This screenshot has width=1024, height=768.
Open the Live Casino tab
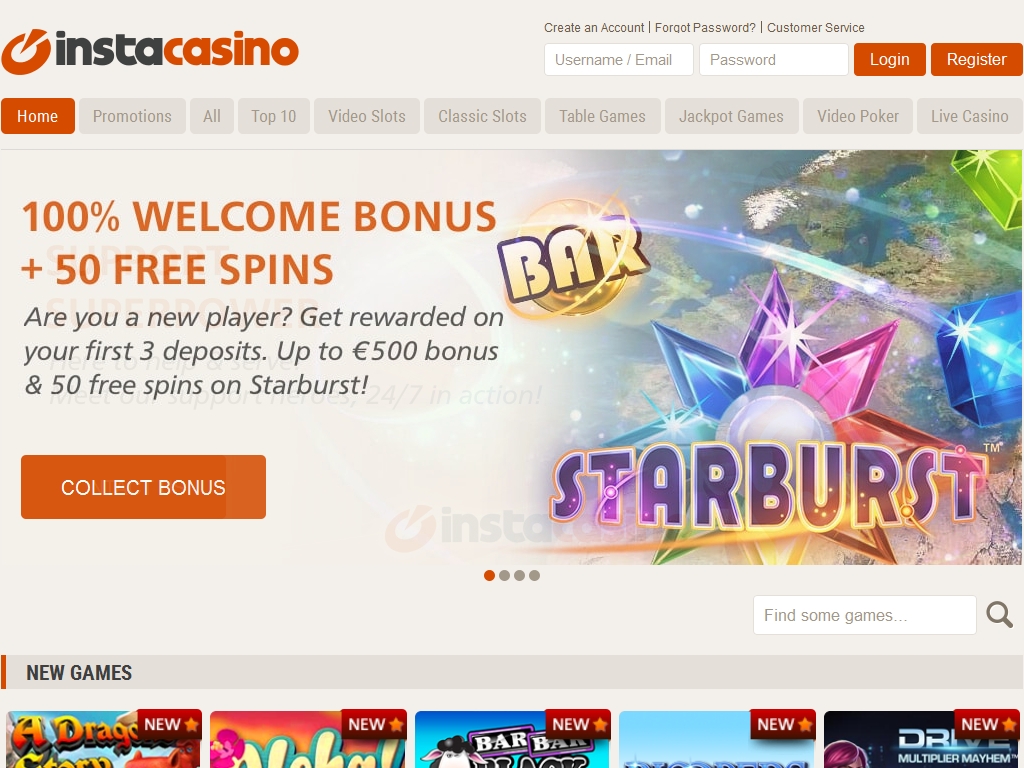click(970, 116)
